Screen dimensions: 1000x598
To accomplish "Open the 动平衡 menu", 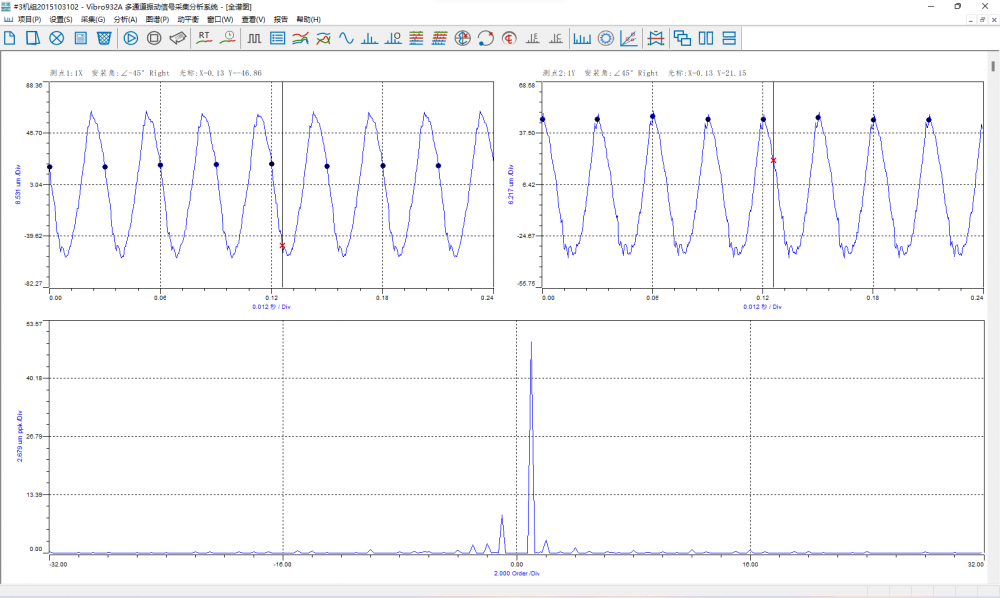I will pyautogui.click(x=188, y=20).
